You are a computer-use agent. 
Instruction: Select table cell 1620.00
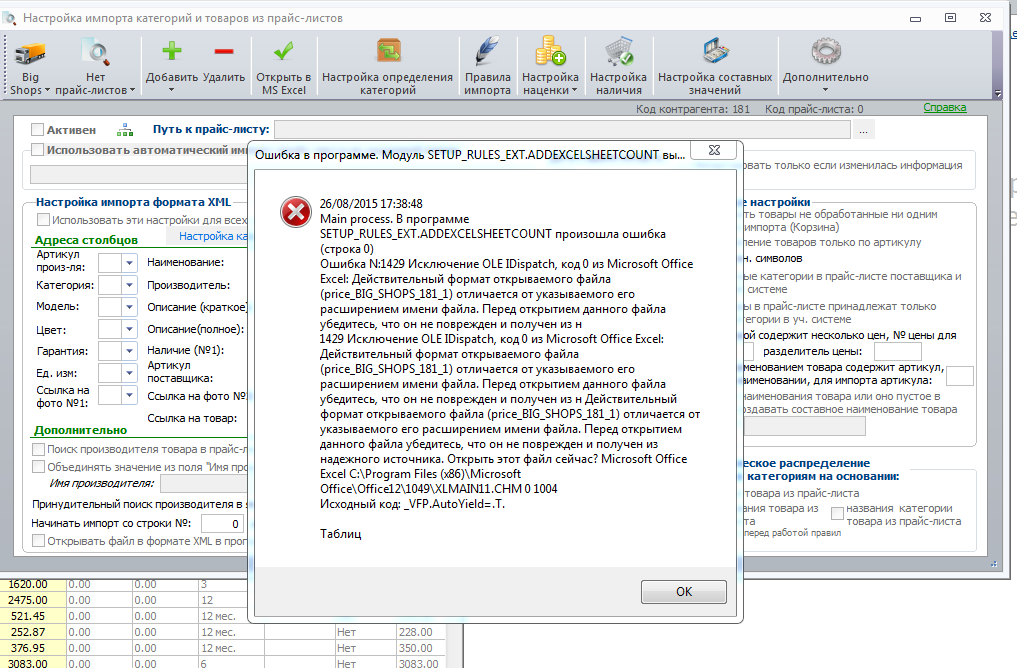34,584
